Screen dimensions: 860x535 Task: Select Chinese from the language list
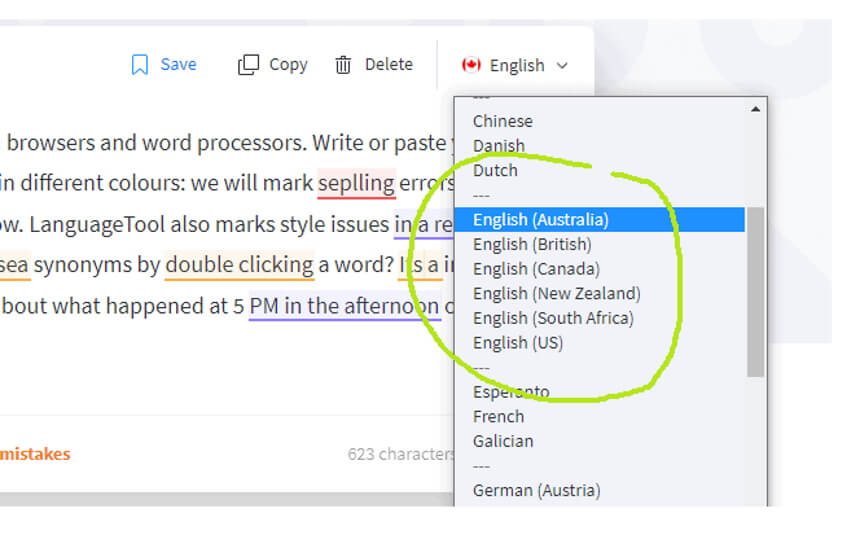(503, 121)
